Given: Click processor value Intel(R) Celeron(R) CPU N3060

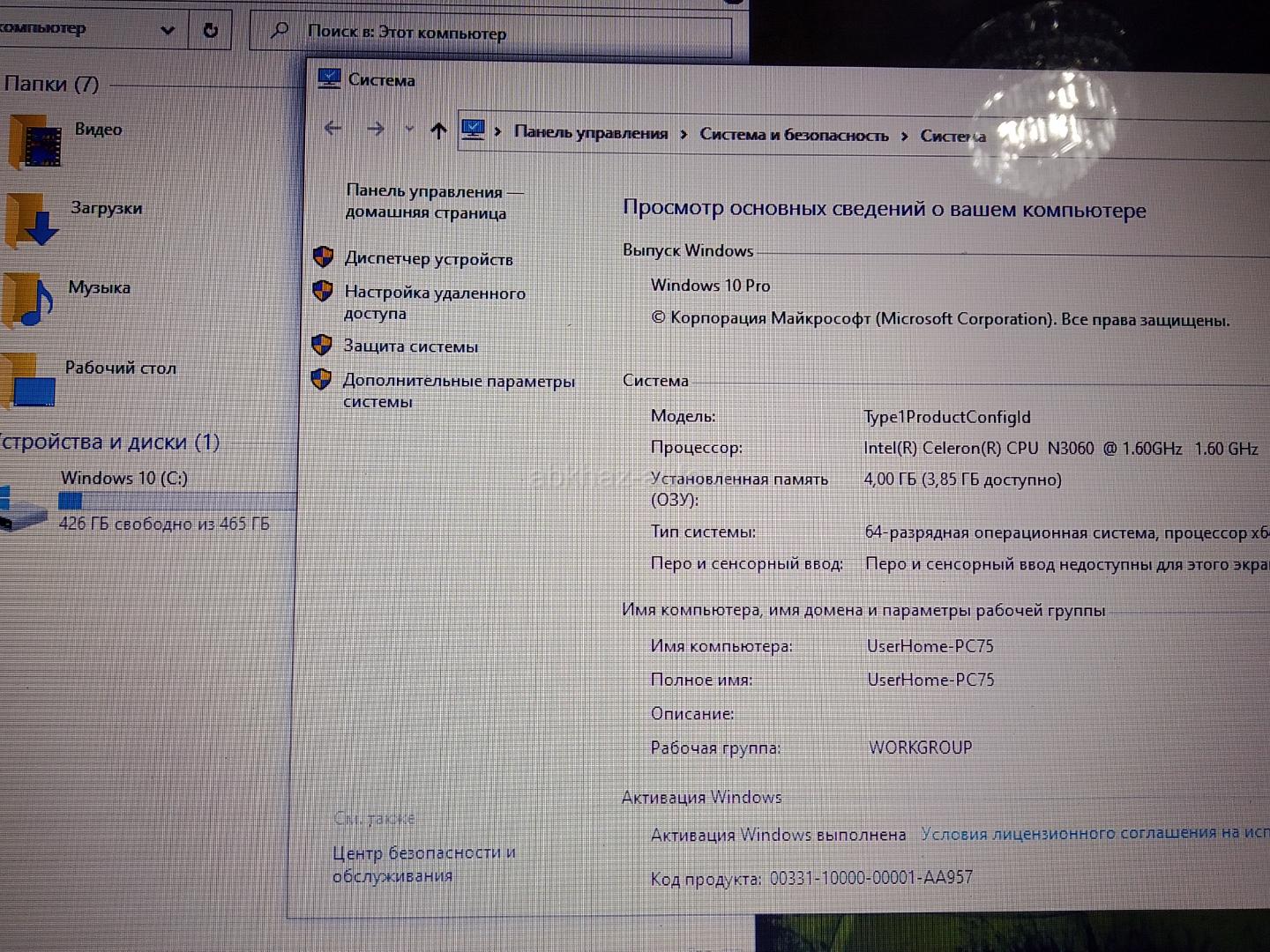Looking at the screenshot, I should 979,448.
